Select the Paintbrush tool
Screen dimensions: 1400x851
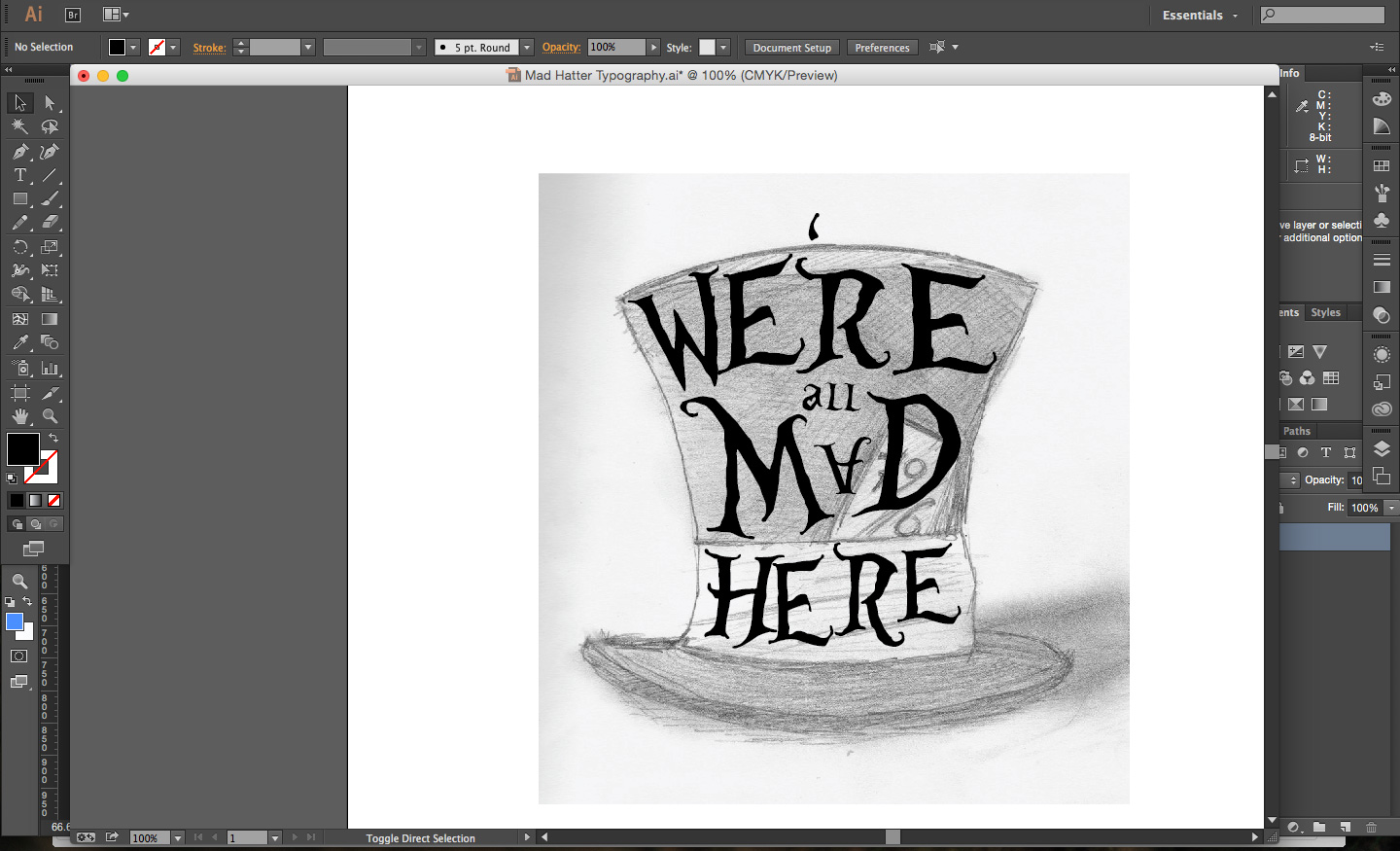50,198
